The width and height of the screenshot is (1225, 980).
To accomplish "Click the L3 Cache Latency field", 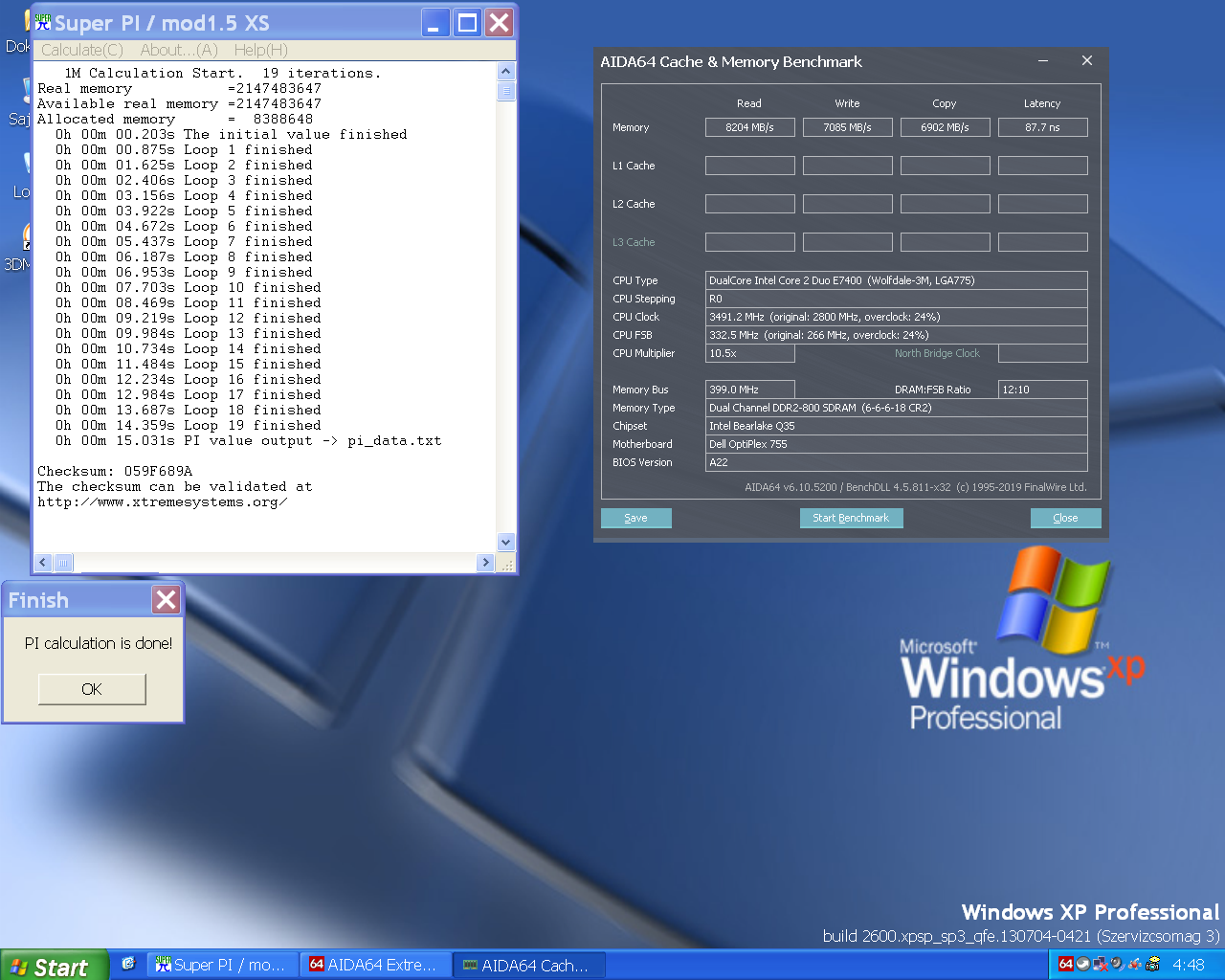I will click(1042, 242).
